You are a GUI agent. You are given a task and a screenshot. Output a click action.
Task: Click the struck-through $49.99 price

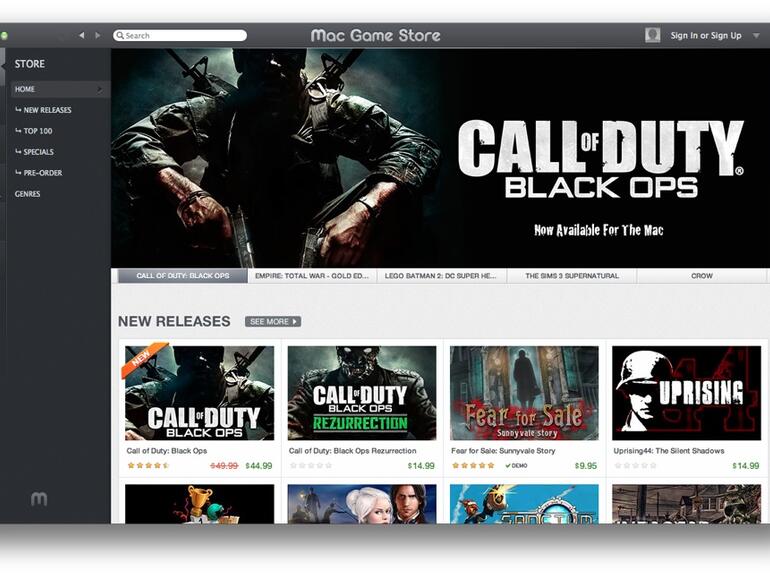coord(224,466)
